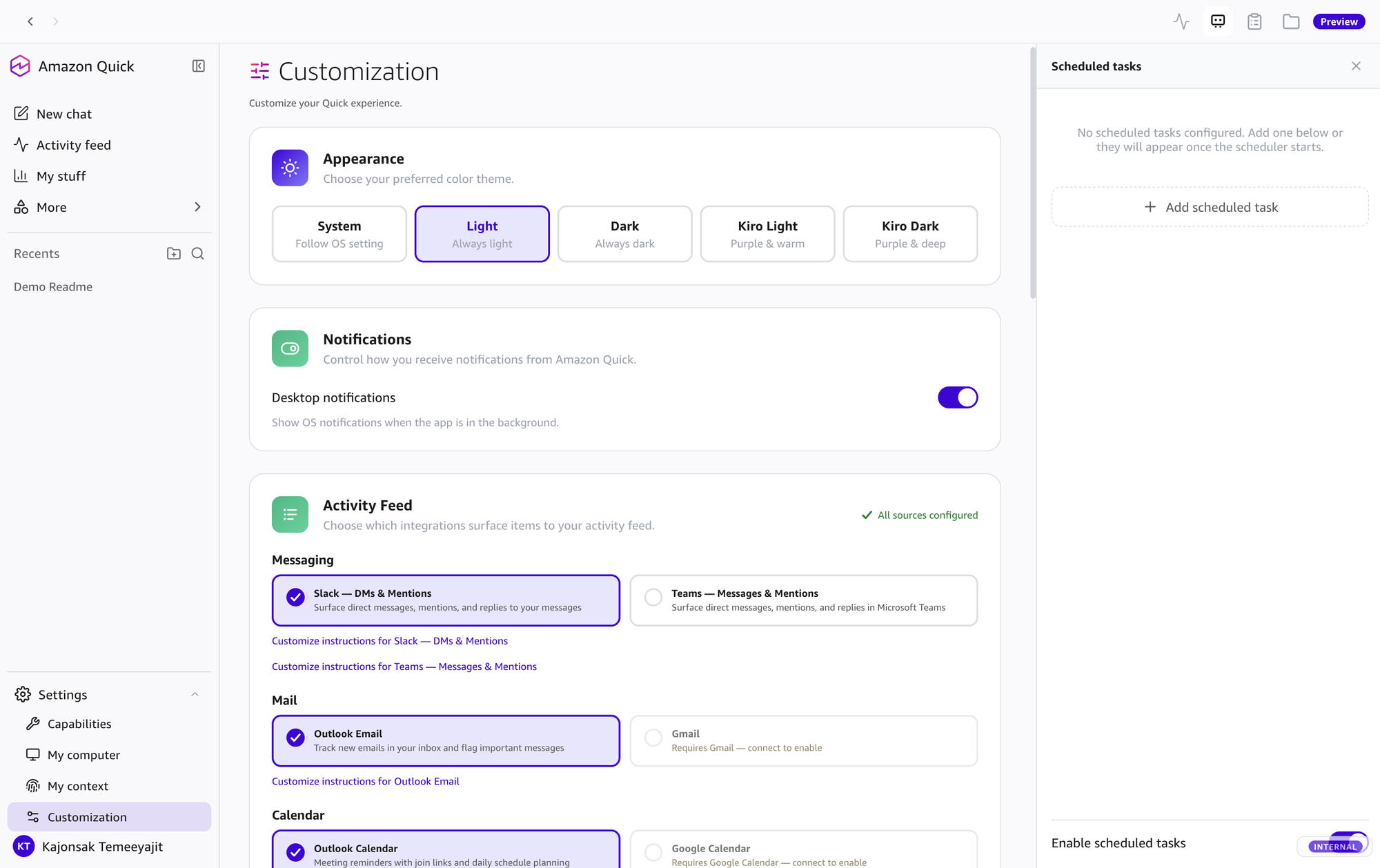The height and width of the screenshot is (868, 1380).
Task: Toggle Enable scheduled tasks switch
Action: tap(1348, 842)
